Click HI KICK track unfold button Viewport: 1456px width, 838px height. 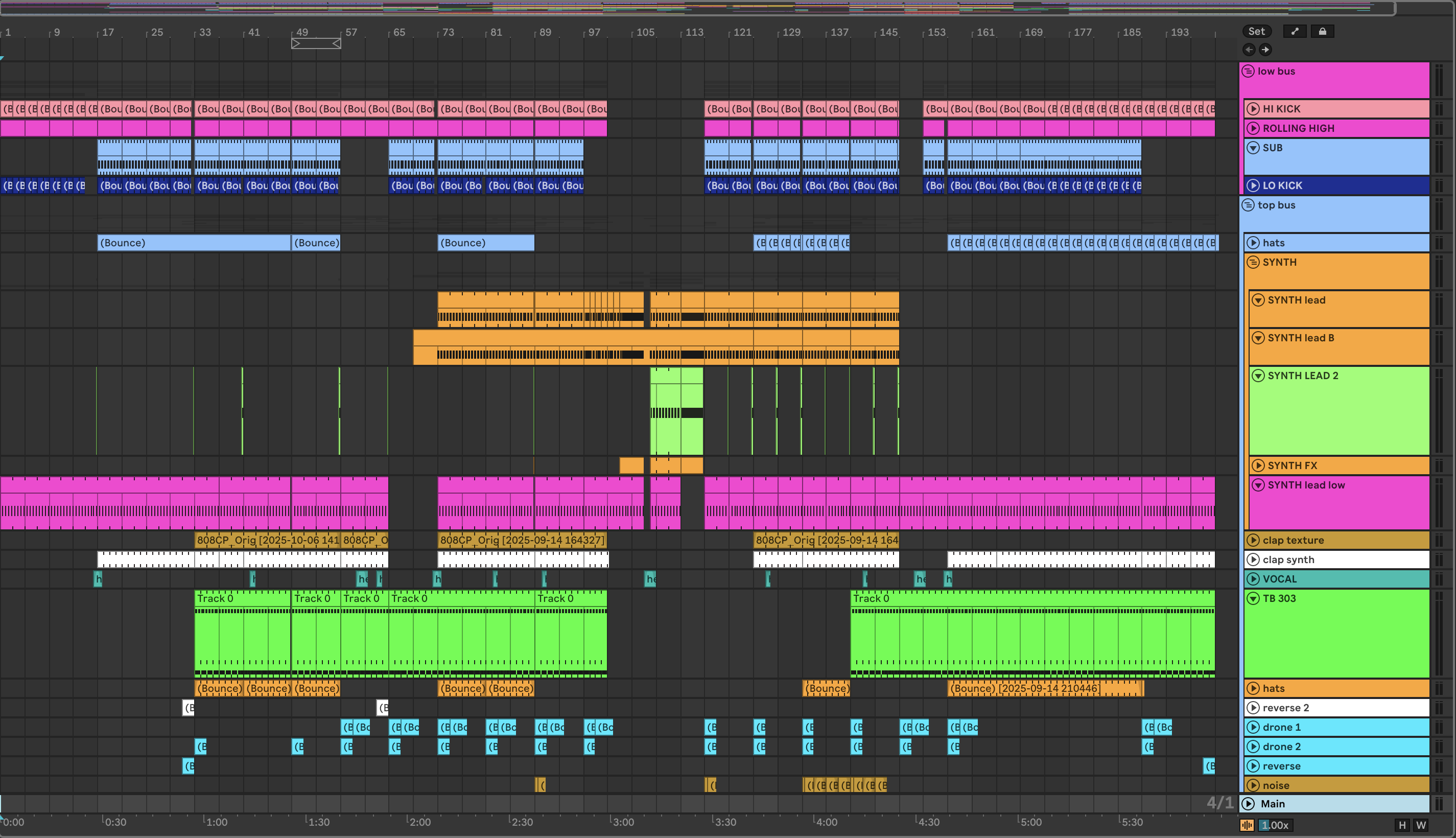click(1253, 109)
